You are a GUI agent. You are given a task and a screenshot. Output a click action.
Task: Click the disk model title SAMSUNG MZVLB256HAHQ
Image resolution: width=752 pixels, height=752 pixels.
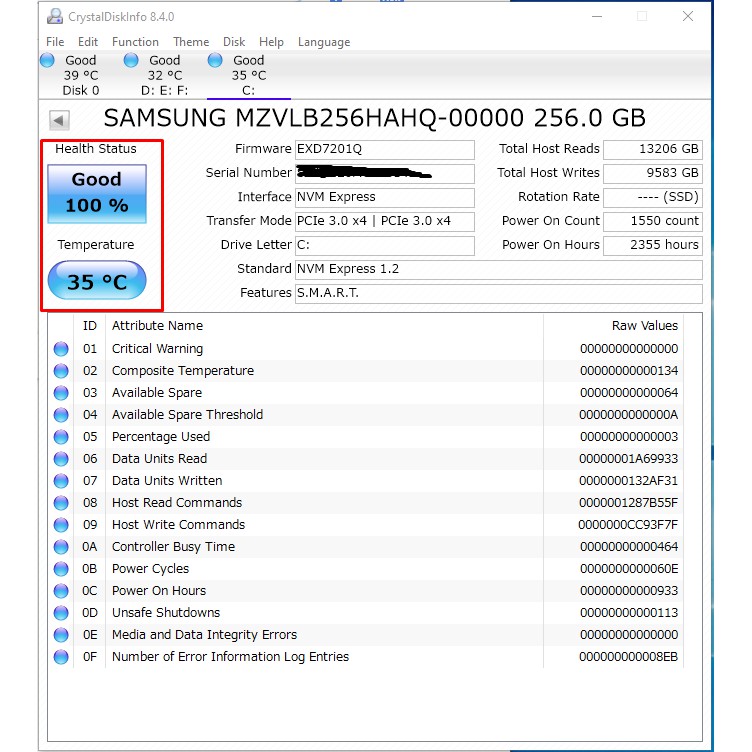point(375,118)
